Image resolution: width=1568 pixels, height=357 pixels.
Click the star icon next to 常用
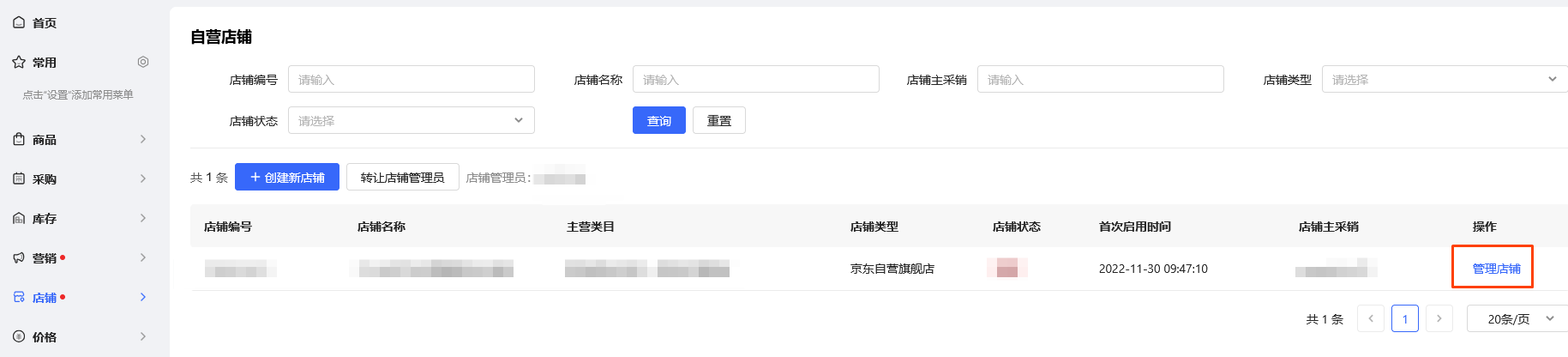point(19,62)
